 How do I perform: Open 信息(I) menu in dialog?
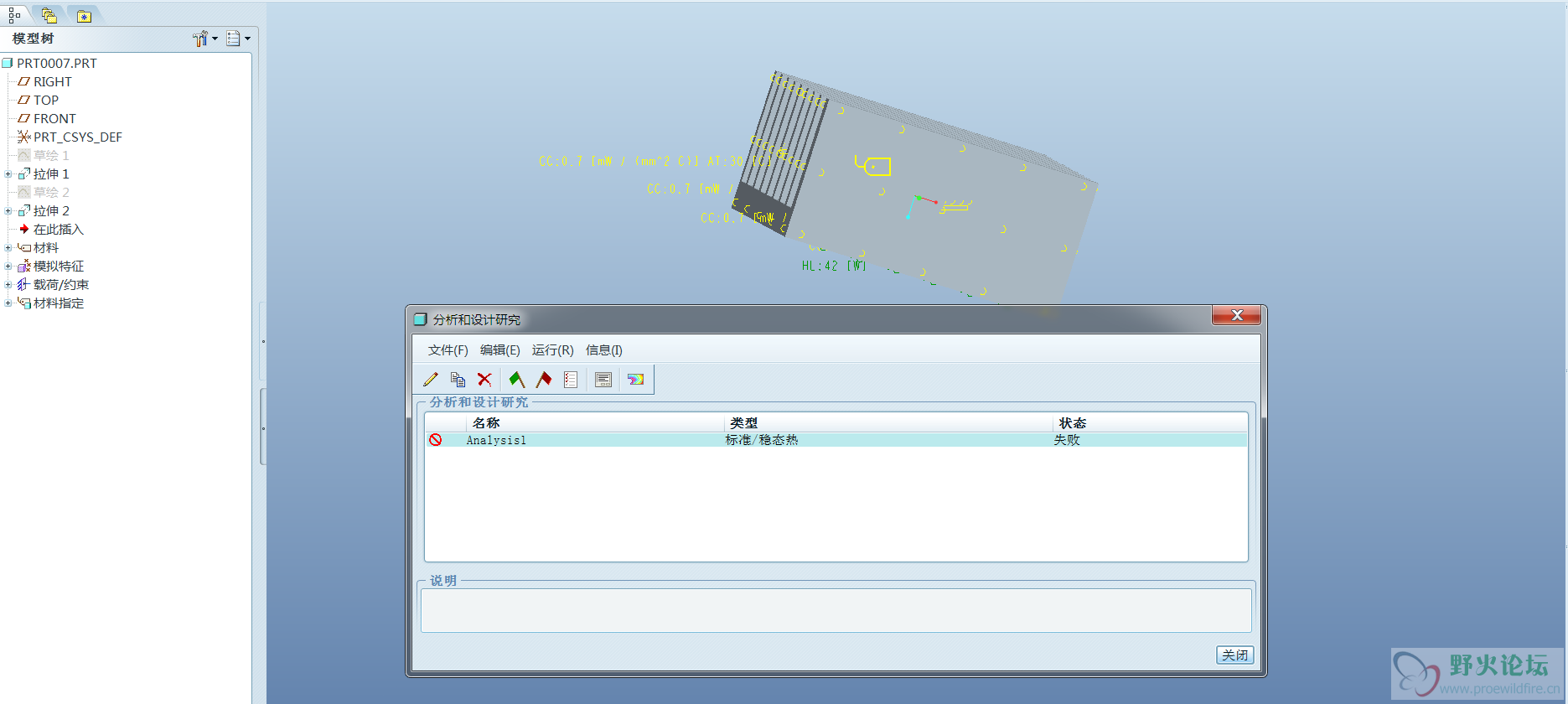(603, 350)
